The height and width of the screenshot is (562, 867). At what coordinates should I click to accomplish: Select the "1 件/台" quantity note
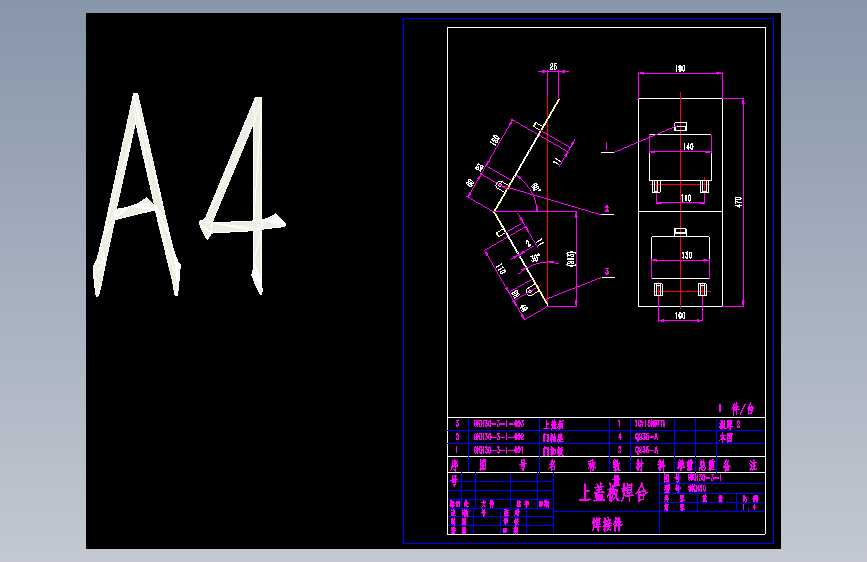click(x=736, y=409)
